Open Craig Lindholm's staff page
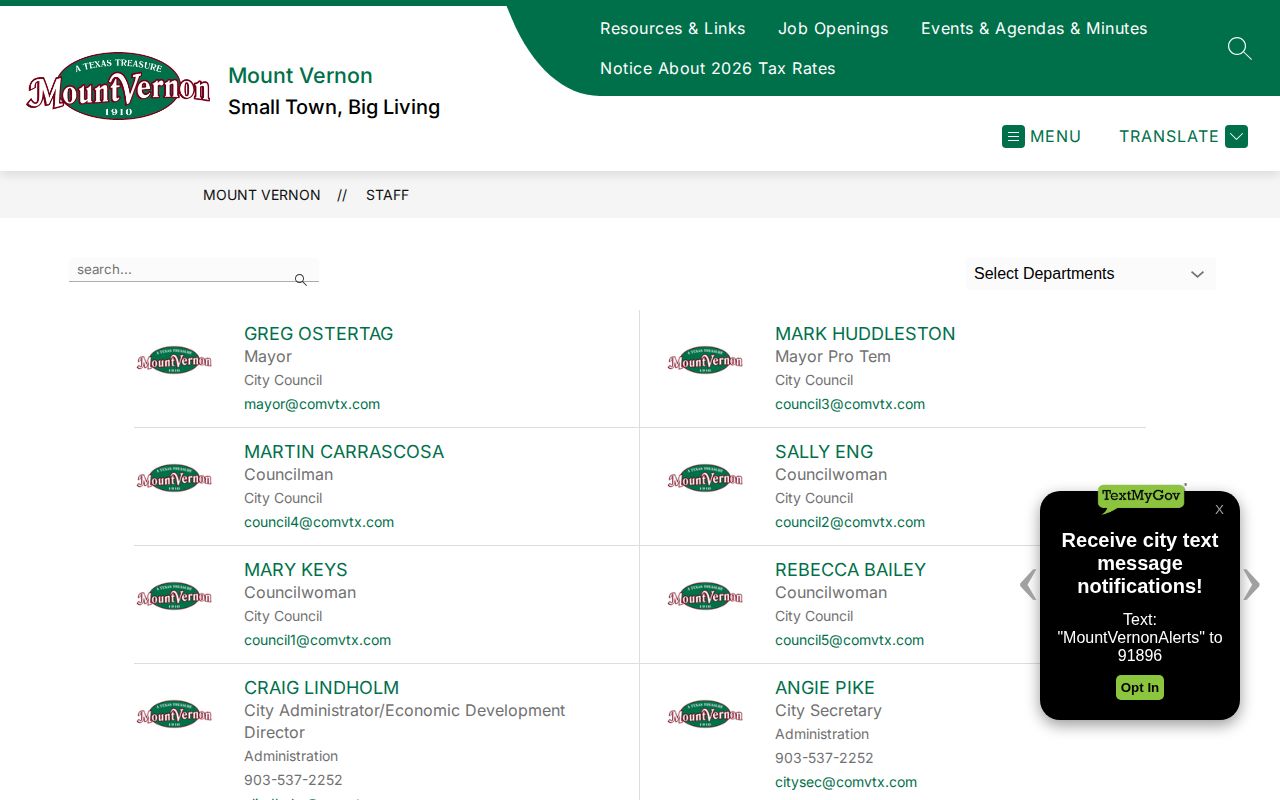The height and width of the screenshot is (800, 1280). 321,688
